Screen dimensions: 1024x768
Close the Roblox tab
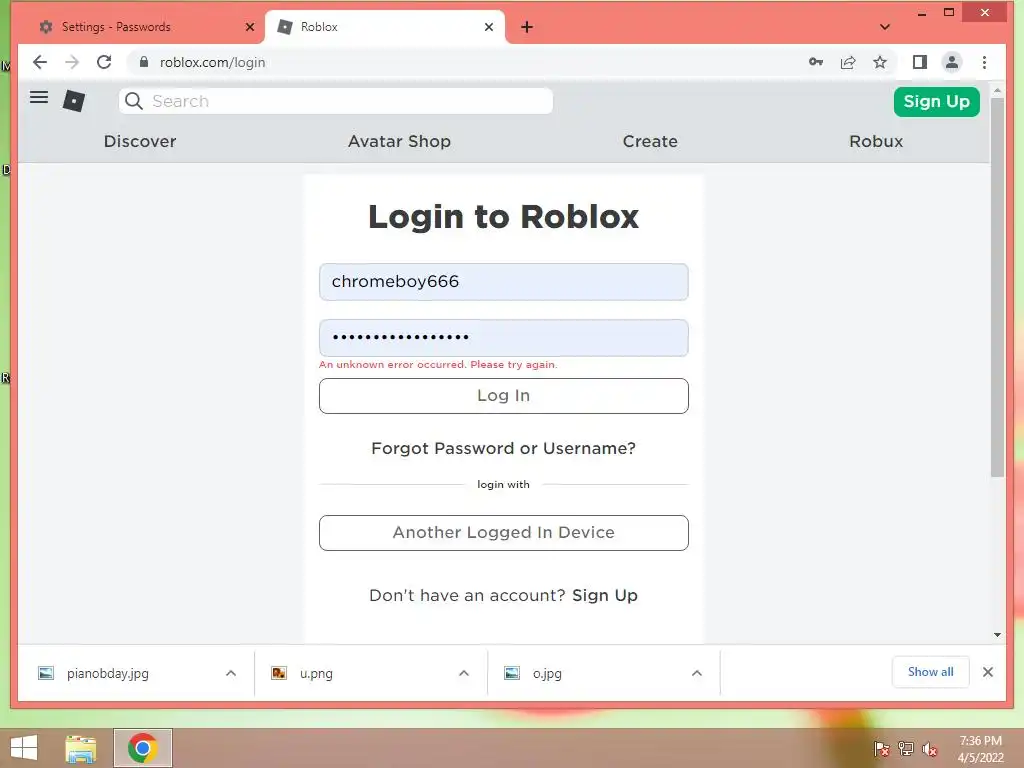point(488,27)
